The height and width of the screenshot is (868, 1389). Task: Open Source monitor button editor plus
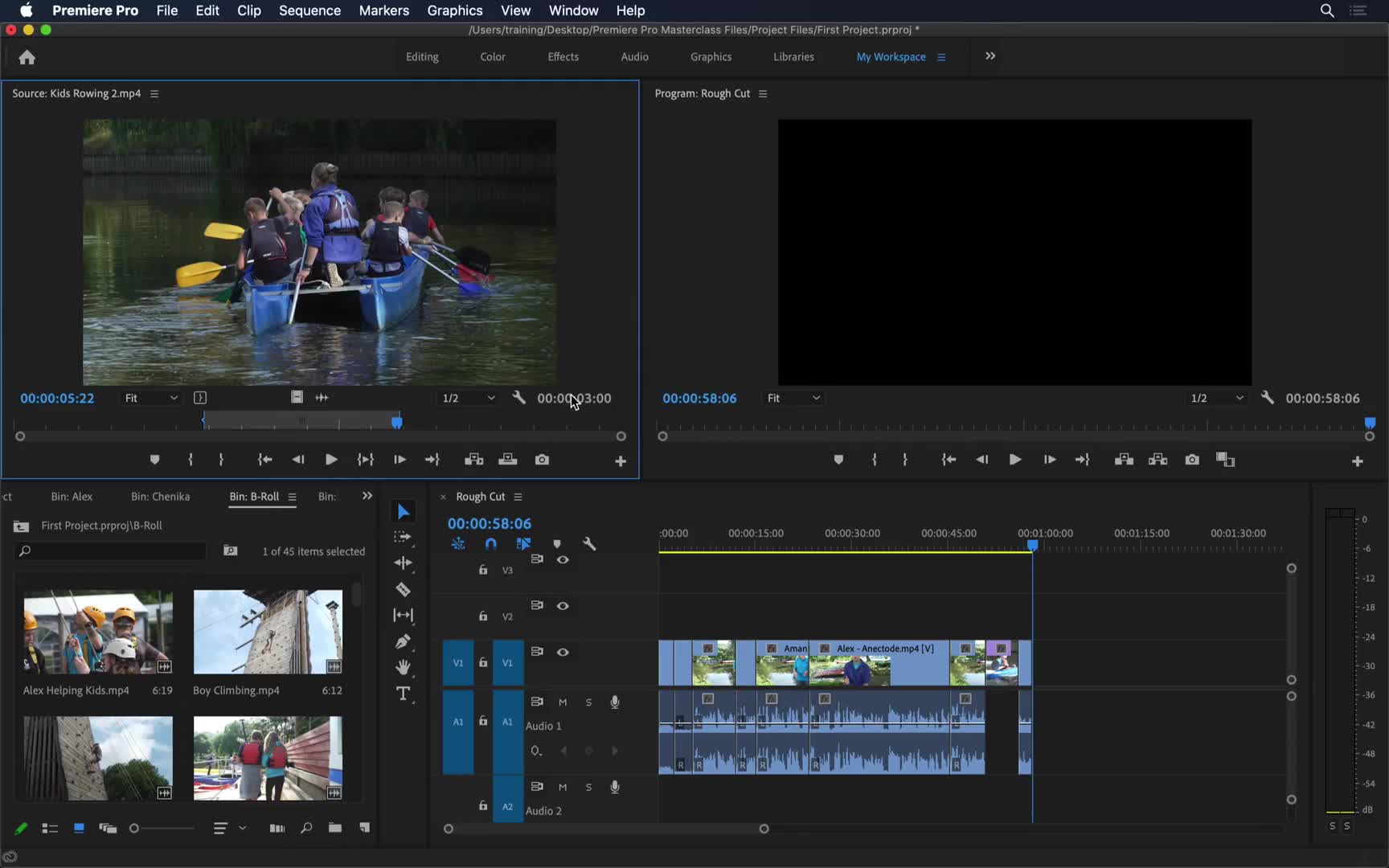[x=621, y=461]
